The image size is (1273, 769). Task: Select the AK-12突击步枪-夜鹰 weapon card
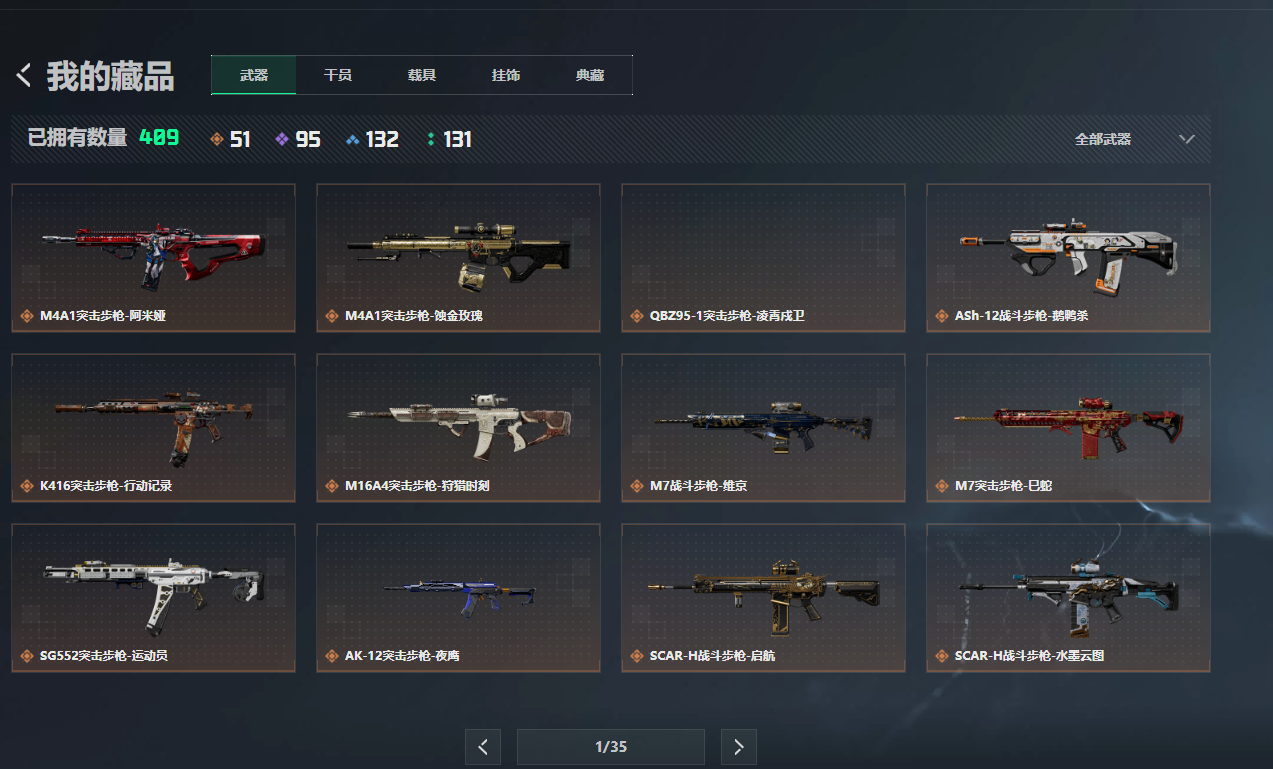point(459,598)
